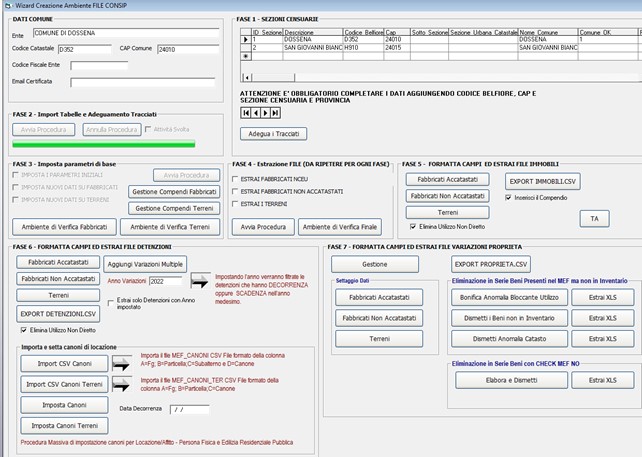Click the Data Decorrenza field

click(190, 409)
